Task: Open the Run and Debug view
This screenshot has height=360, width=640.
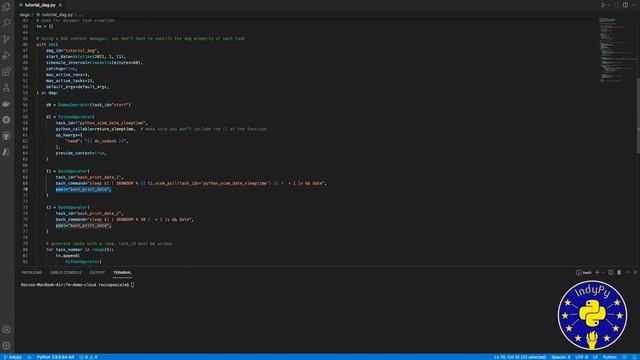Action: tap(6, 55)
